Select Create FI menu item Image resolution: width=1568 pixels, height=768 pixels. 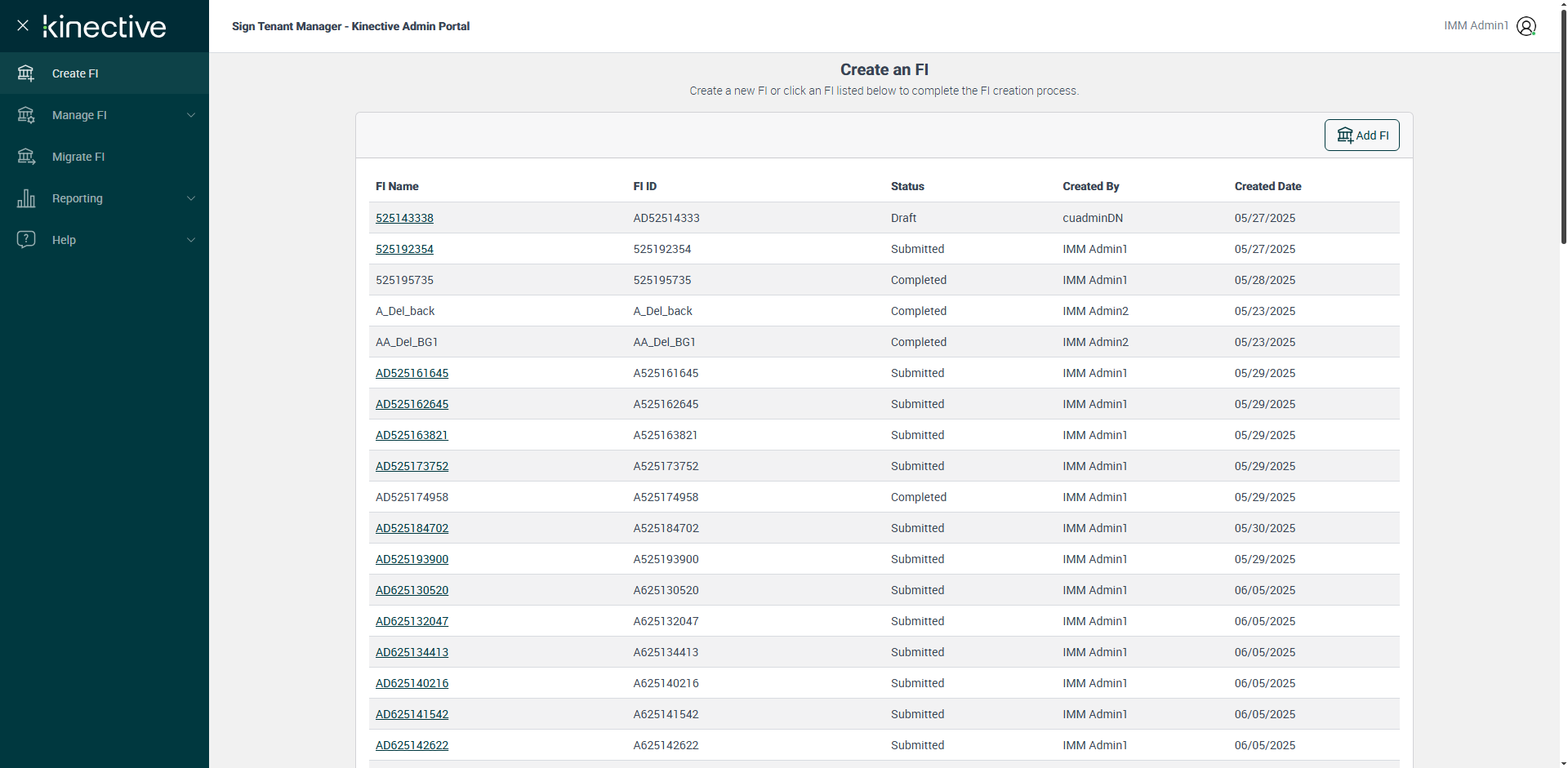(x=75, y=73)
